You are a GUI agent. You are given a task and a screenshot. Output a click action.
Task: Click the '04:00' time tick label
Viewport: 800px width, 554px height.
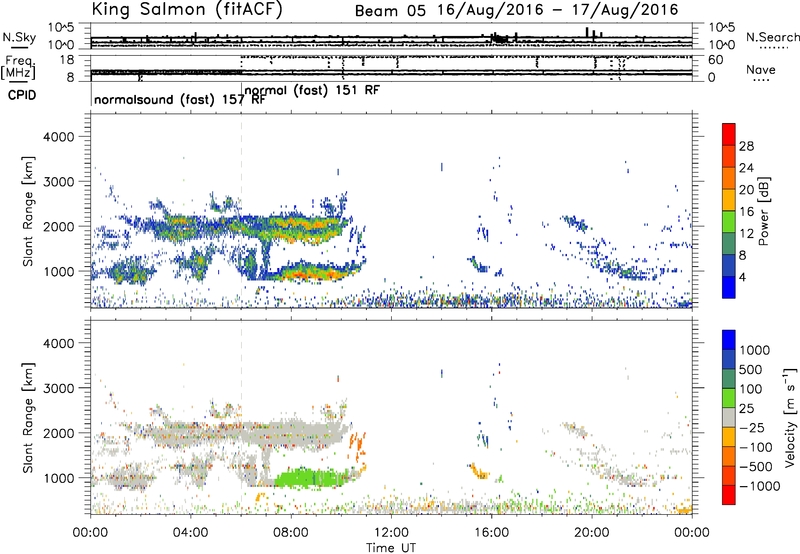click(190, 533)
